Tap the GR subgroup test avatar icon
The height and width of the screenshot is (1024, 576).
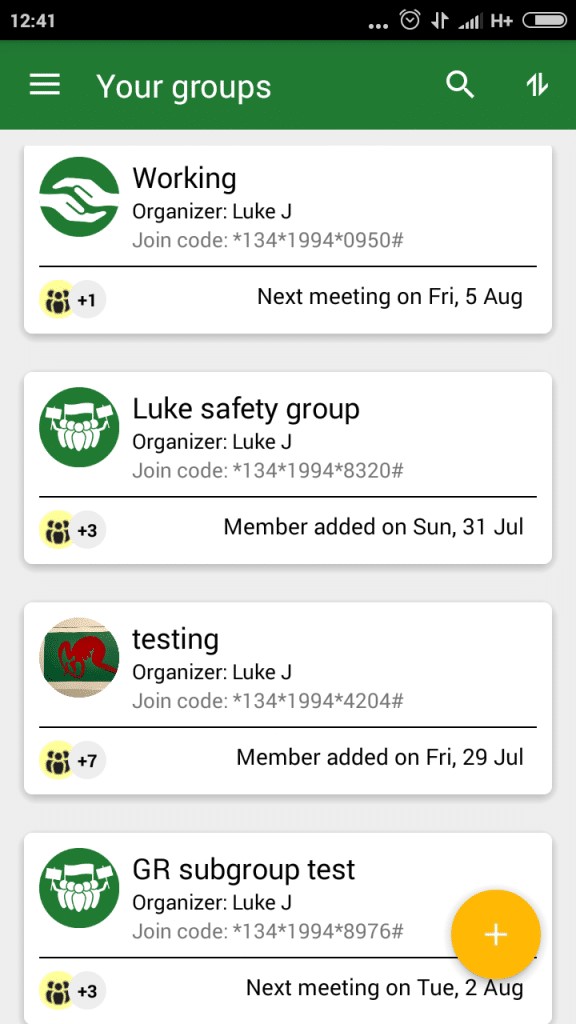79,888
